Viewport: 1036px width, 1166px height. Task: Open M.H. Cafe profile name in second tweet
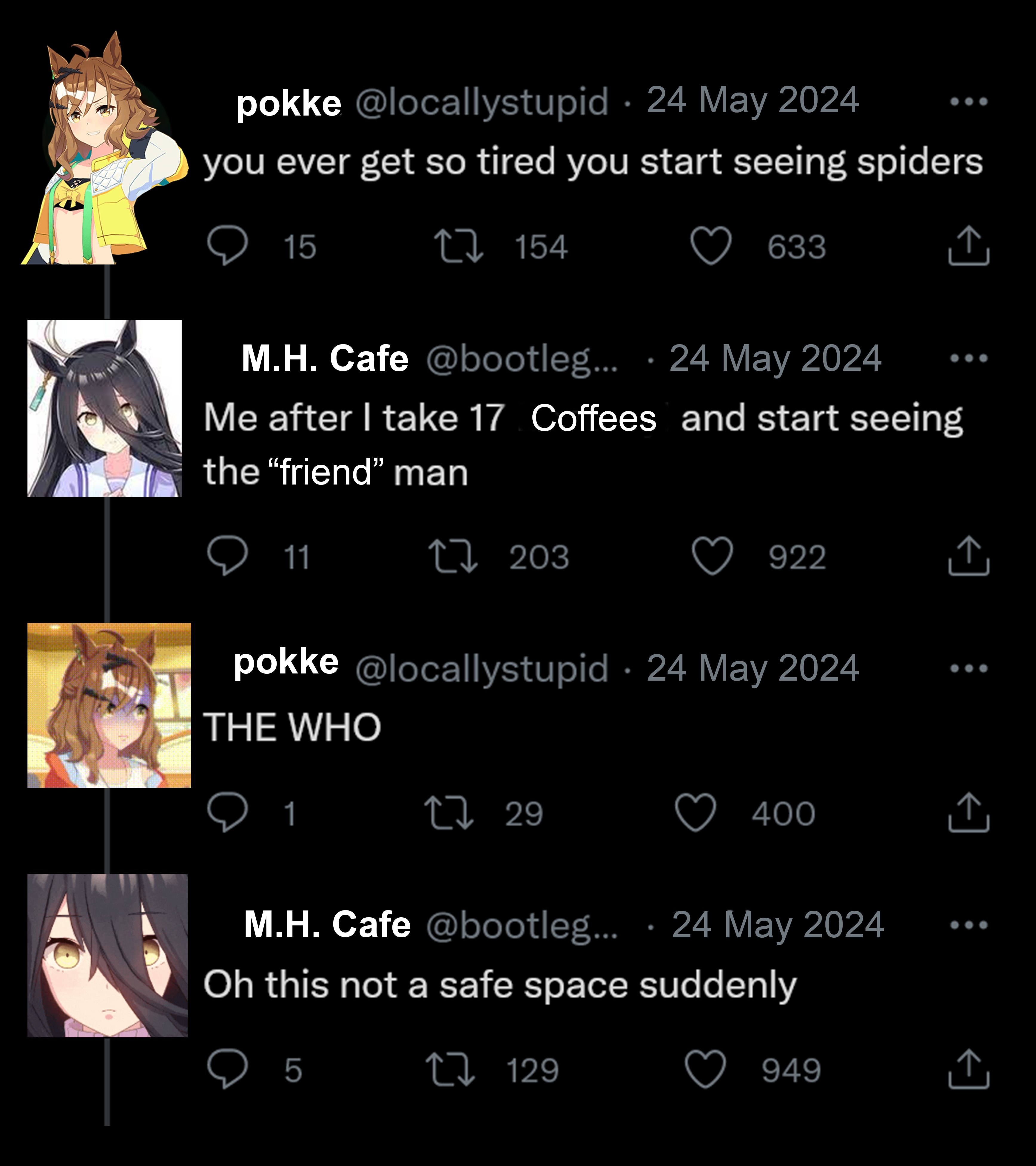point(325,358)
